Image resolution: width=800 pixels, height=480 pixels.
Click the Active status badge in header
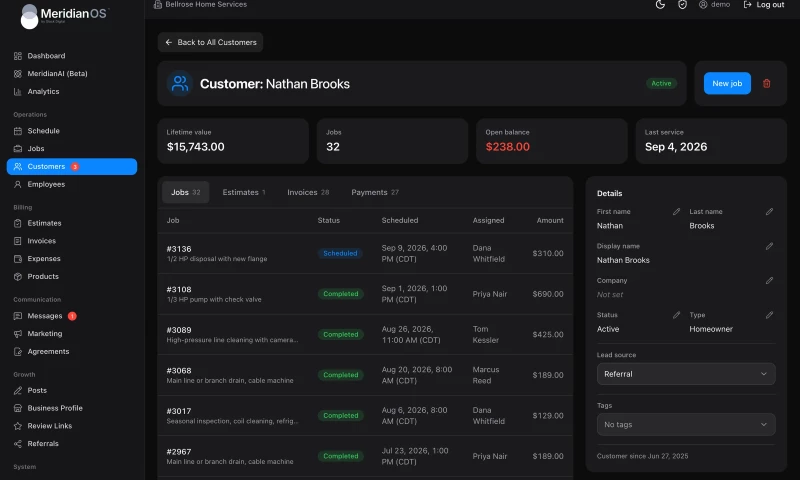coord(661,83)
